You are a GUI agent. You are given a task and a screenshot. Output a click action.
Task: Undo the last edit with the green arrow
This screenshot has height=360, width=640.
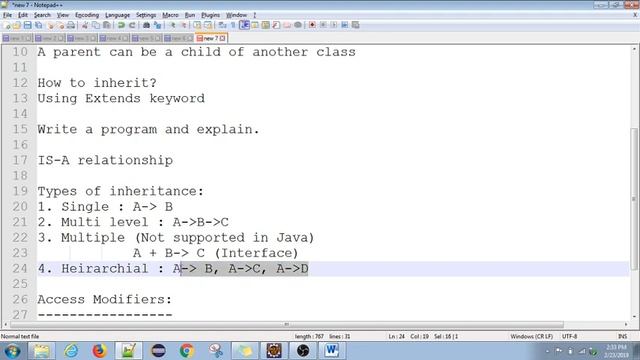(121, 25)
